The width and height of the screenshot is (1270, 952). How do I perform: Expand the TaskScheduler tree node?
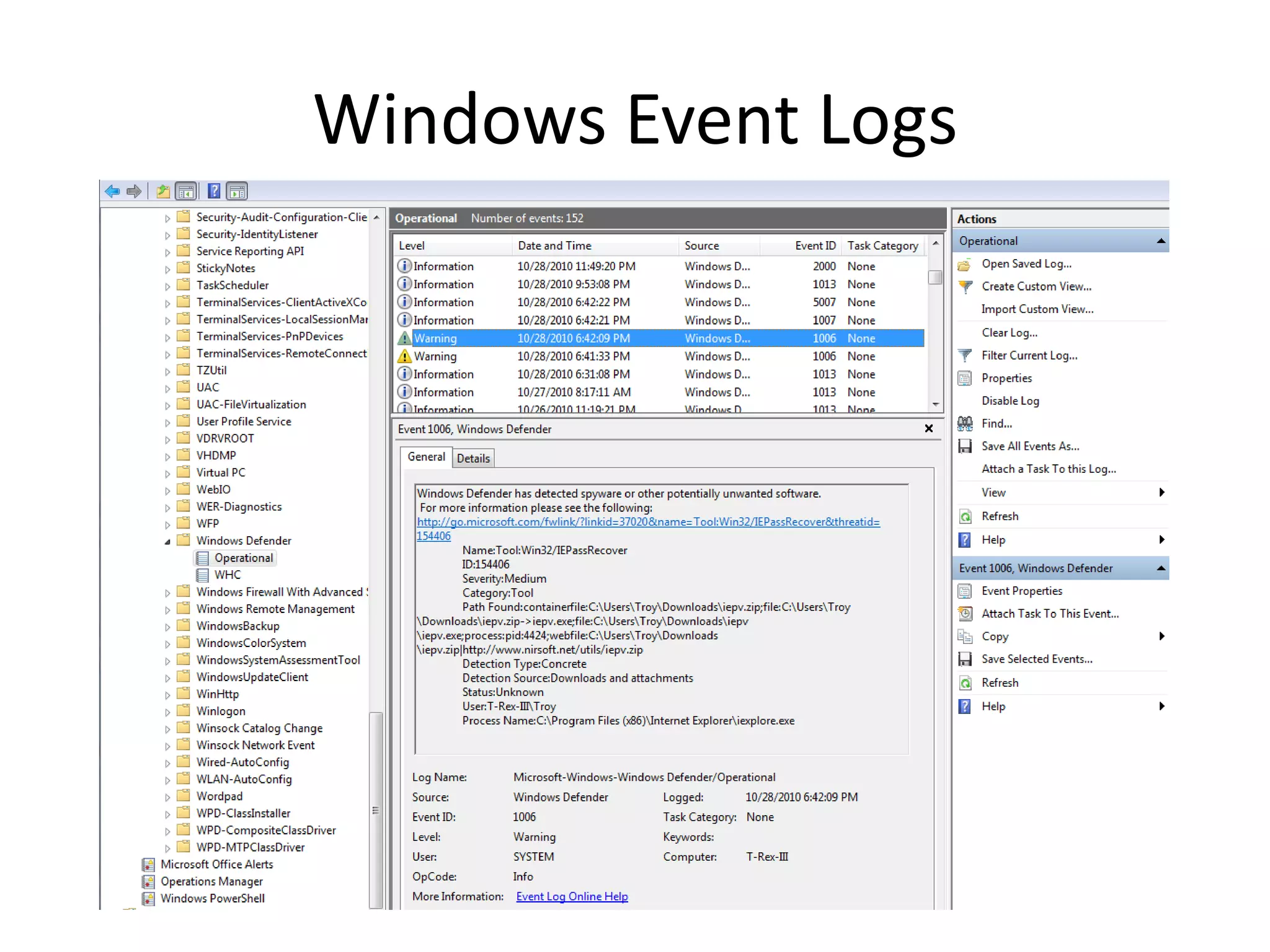pos(167,286)
